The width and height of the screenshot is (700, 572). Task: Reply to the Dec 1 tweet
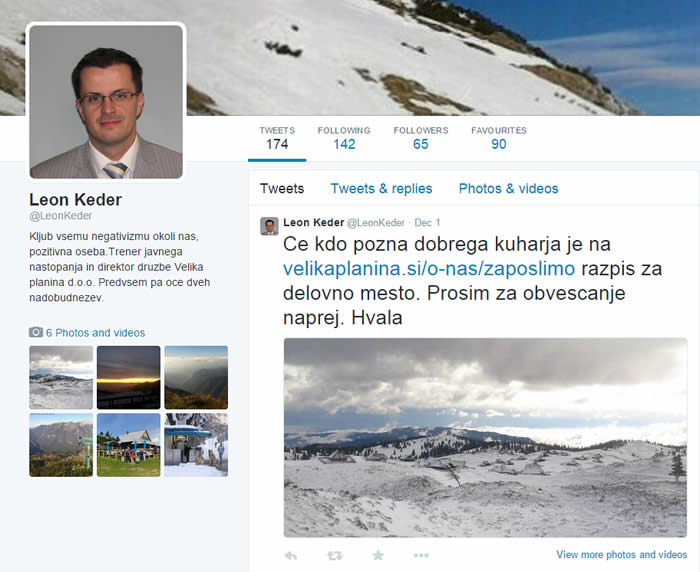click(x=291, y=555)
